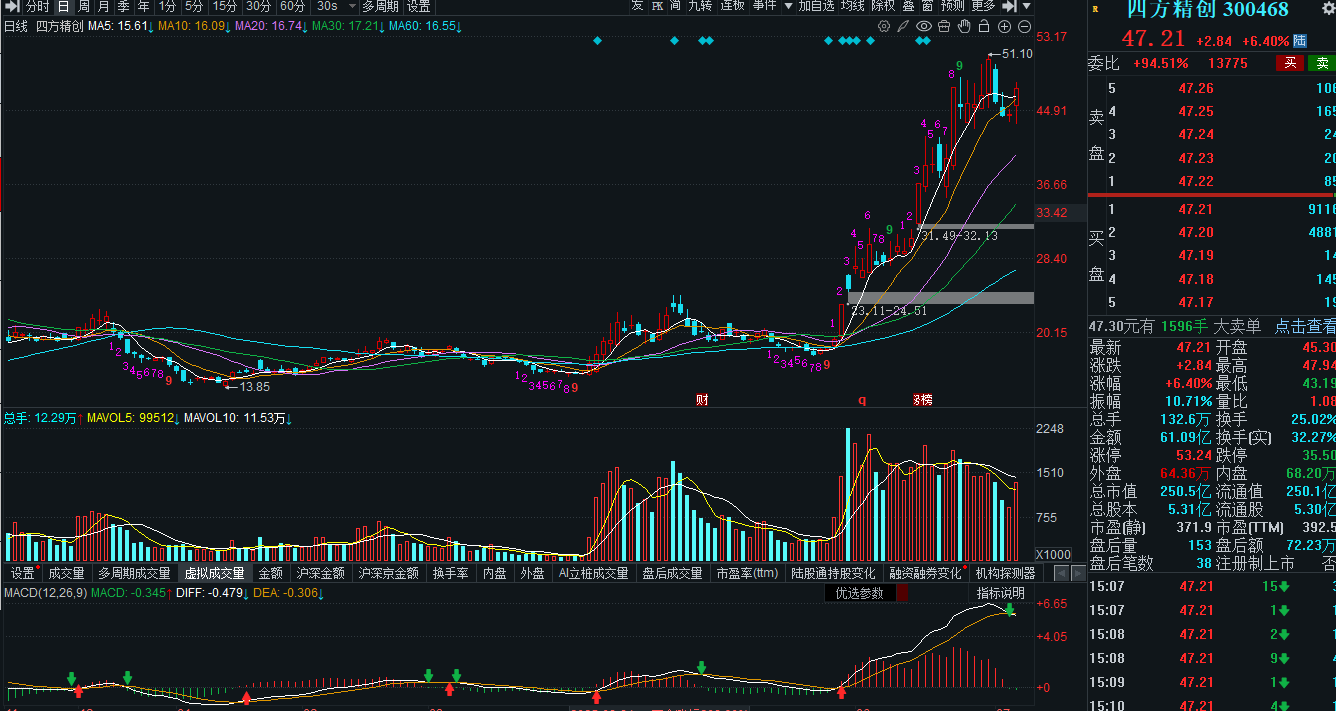The image size is (1336, 711).
Task: Select 融资融券变化 indicator tab
Action: pos(925,573)
